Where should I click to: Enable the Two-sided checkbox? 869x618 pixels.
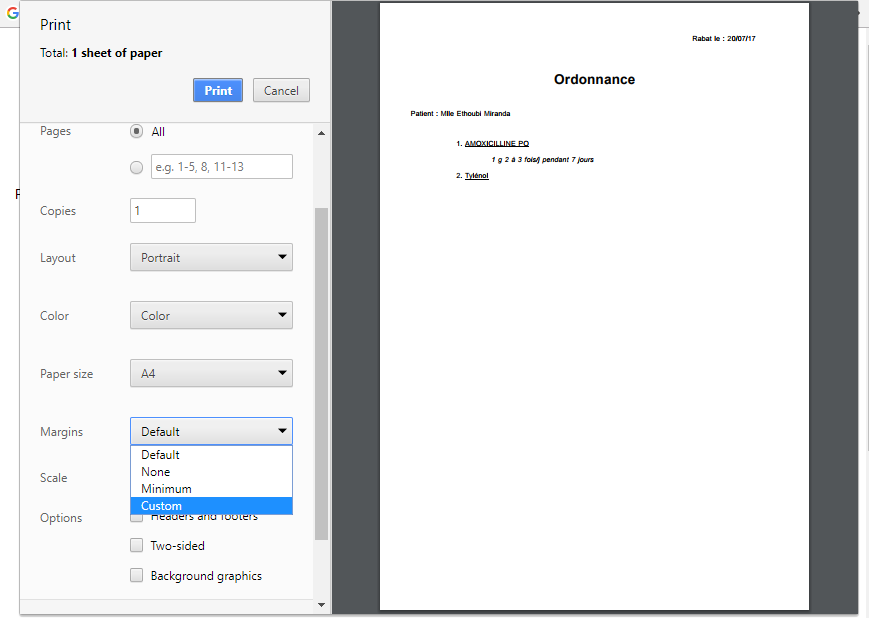tap(137, 546)
